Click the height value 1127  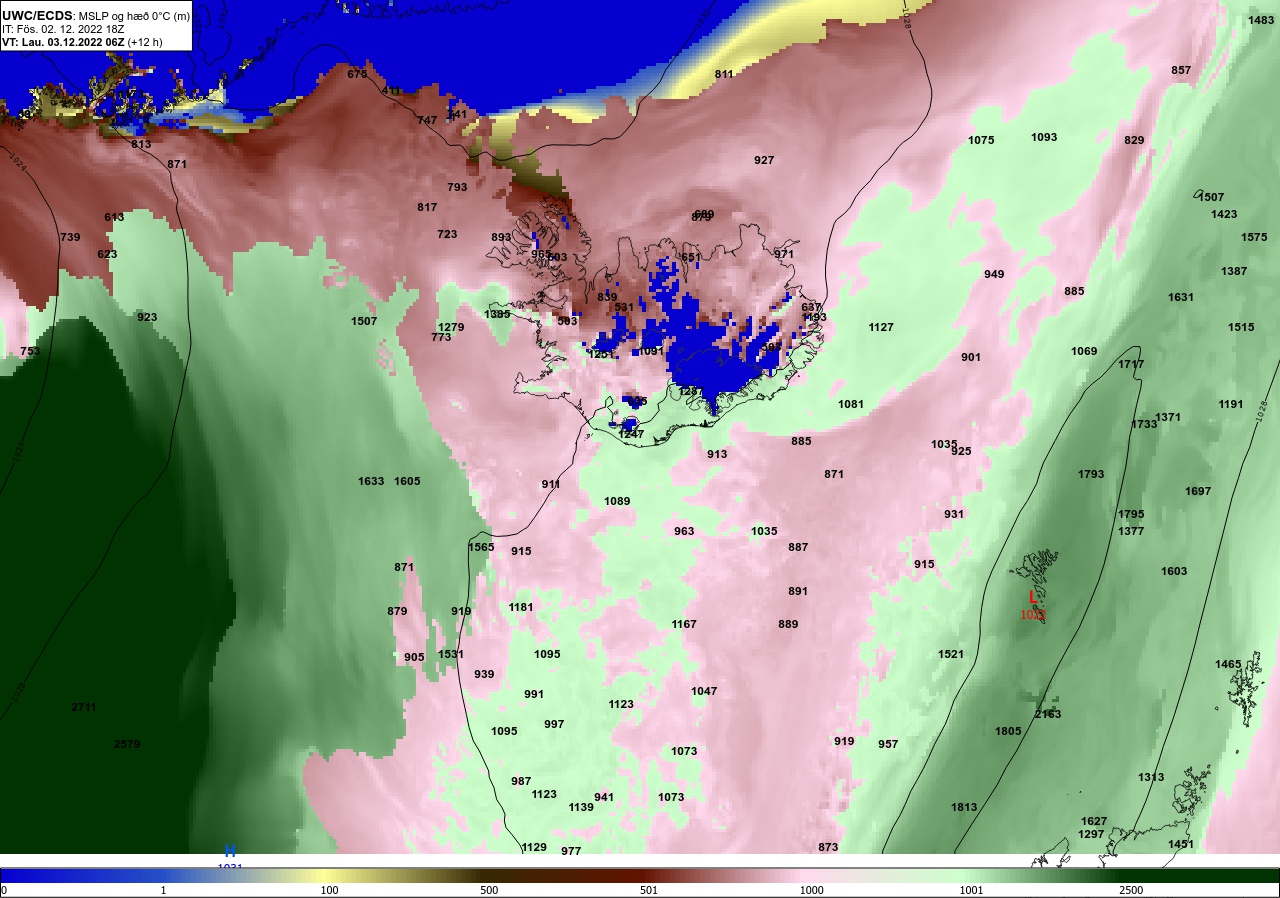(881, 327)
